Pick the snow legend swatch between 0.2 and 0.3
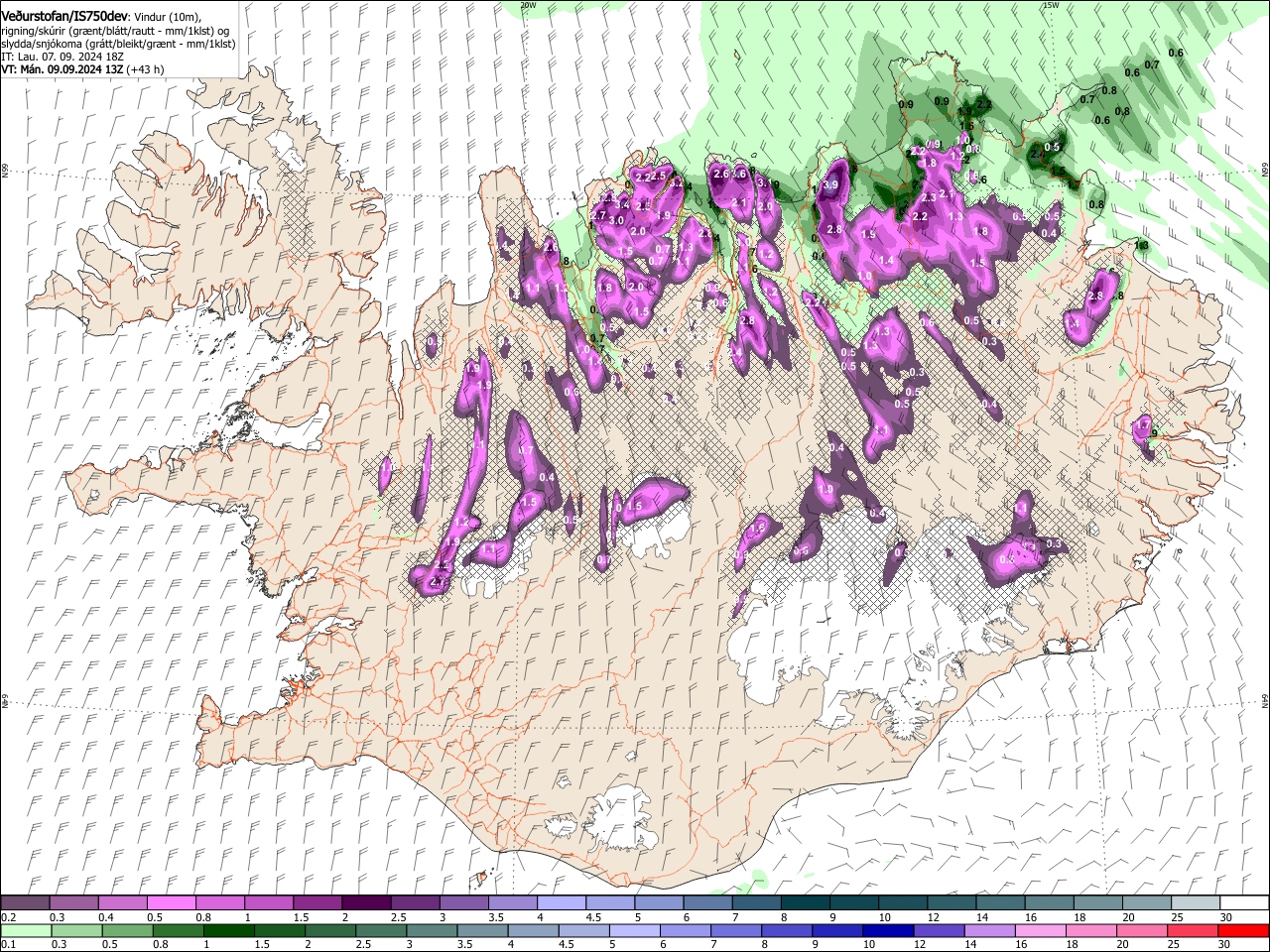 coord(25,903)
